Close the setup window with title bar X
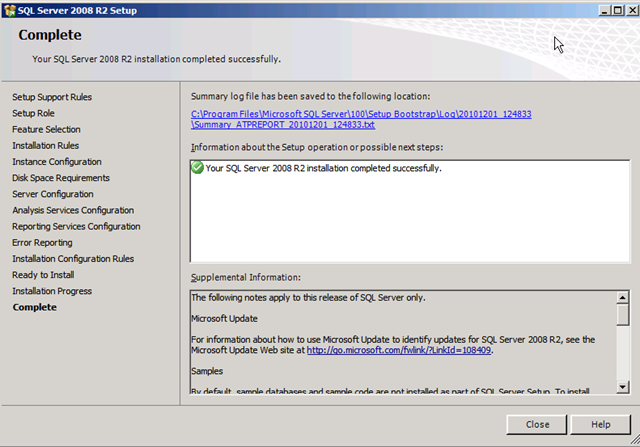Screen dimensions: 640x447 coord(632,10)
